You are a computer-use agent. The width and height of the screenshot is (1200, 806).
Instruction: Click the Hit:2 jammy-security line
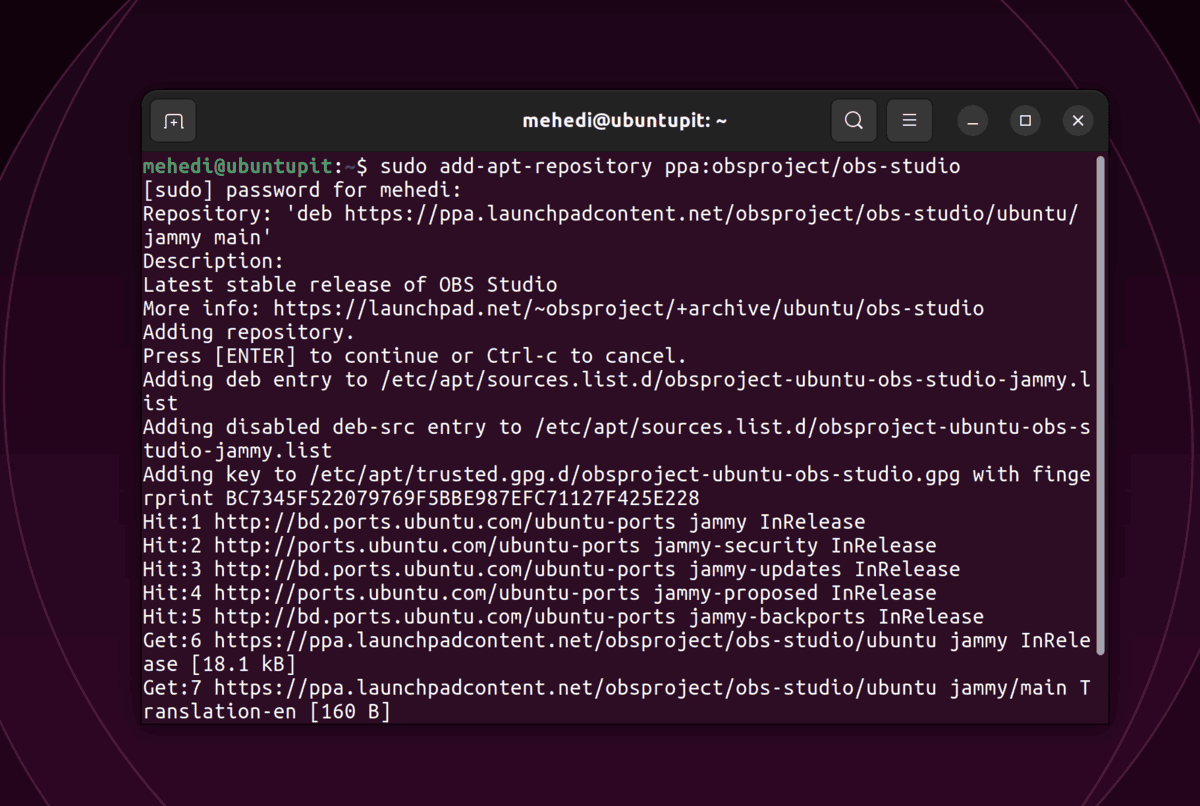pyautogui.click(x=540, y=546)
